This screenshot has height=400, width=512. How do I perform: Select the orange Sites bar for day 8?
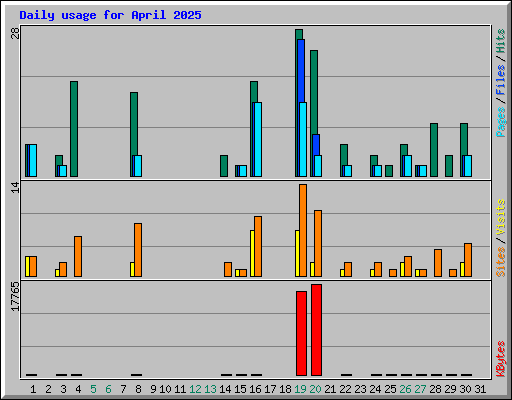pos(138,250)
